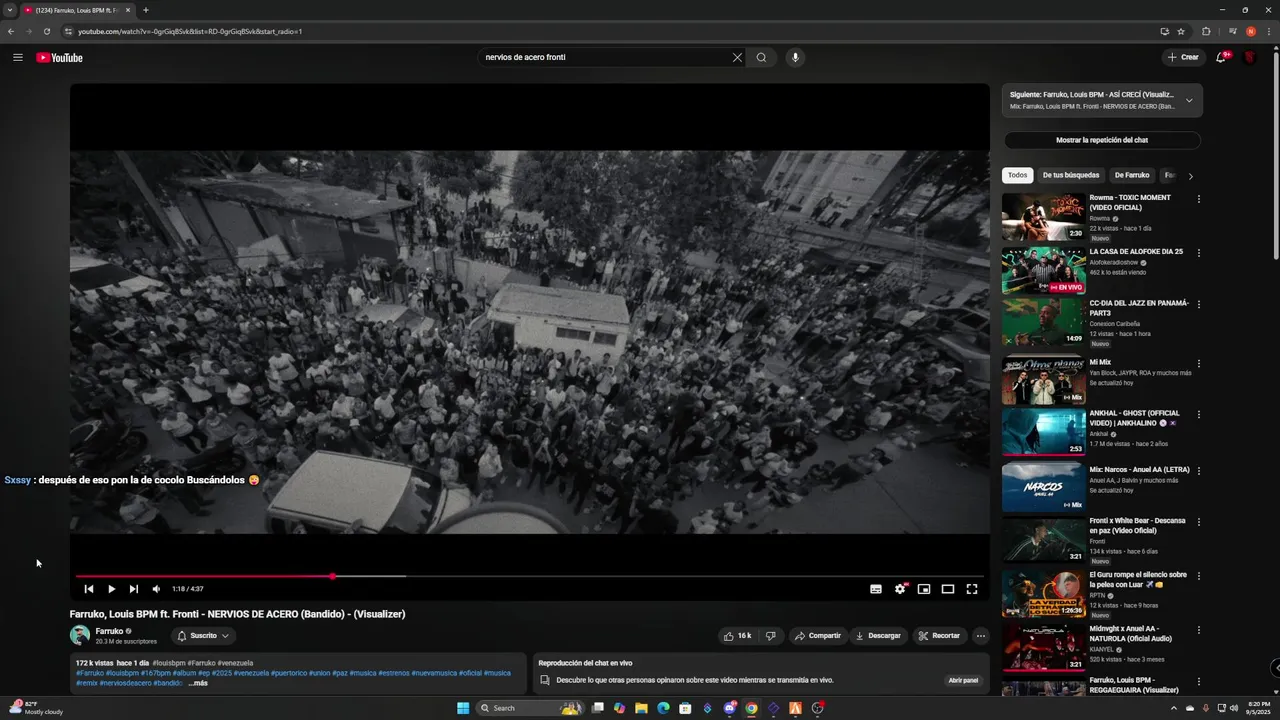
Task: Open Chrome extensions puzzle icon
Action: [1206, 31]
